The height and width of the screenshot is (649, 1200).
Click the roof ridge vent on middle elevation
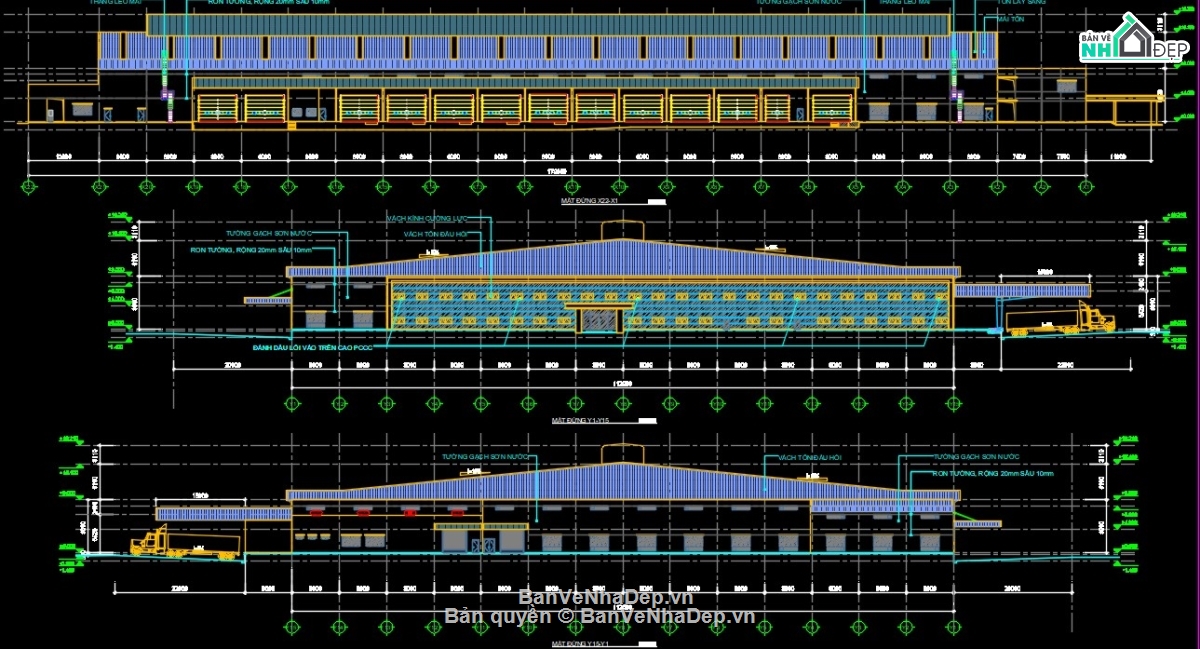tap(622, 230)
